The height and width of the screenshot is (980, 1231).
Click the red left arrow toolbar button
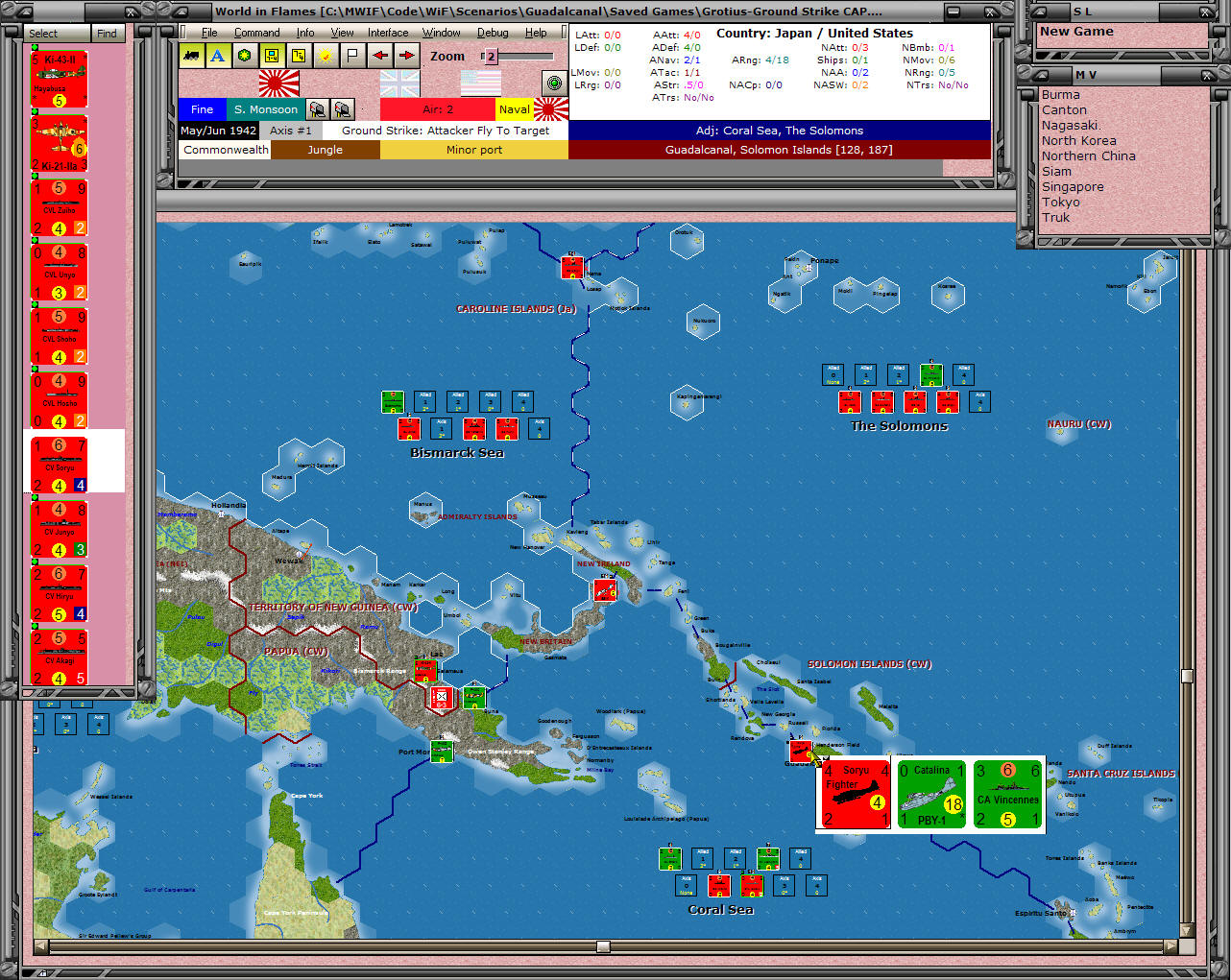click(x=379, y=56)
